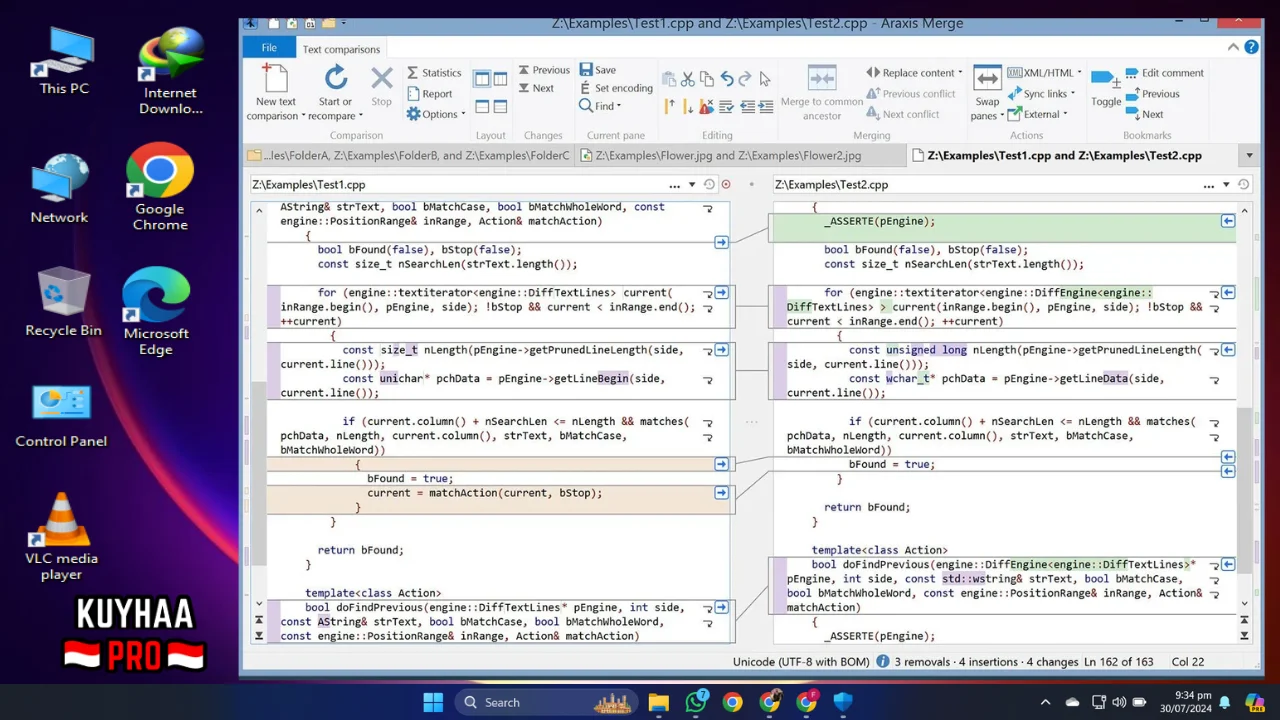Click the history clock icon for Test2.cpp
The width and height of the screenshot is (1280, 720).
point(1243,185)
